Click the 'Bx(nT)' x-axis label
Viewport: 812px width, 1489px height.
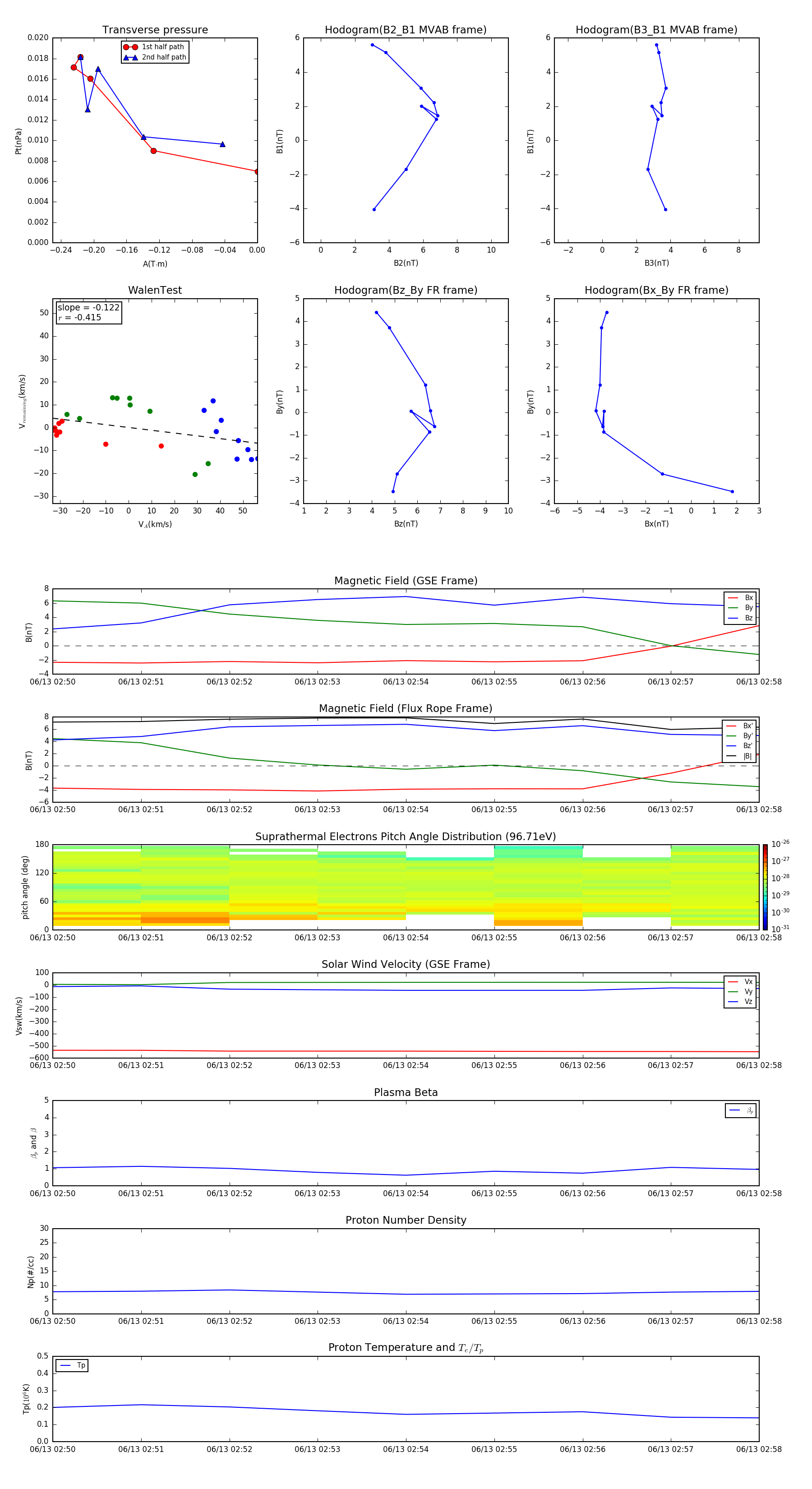click(x=656, y=524)
